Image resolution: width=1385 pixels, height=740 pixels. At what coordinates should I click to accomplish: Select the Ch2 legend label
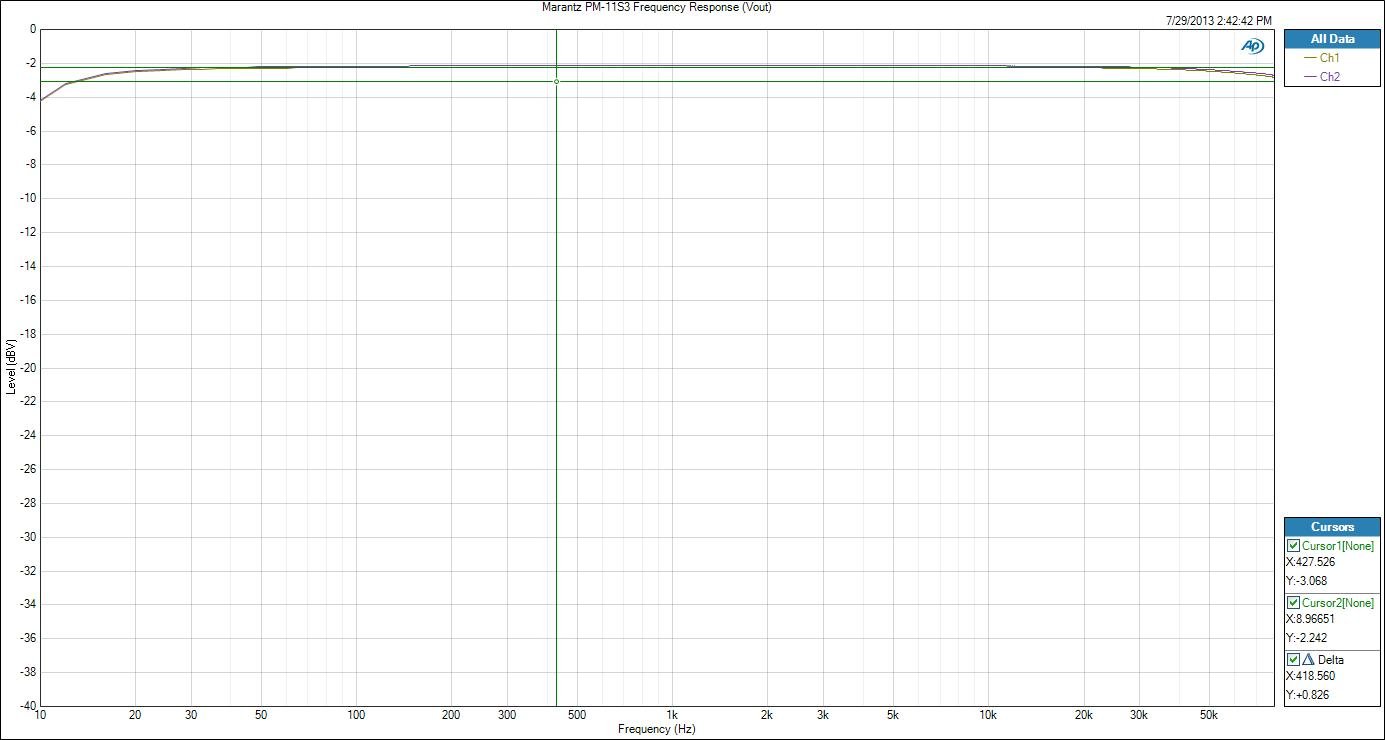(x=1330, y=76)
